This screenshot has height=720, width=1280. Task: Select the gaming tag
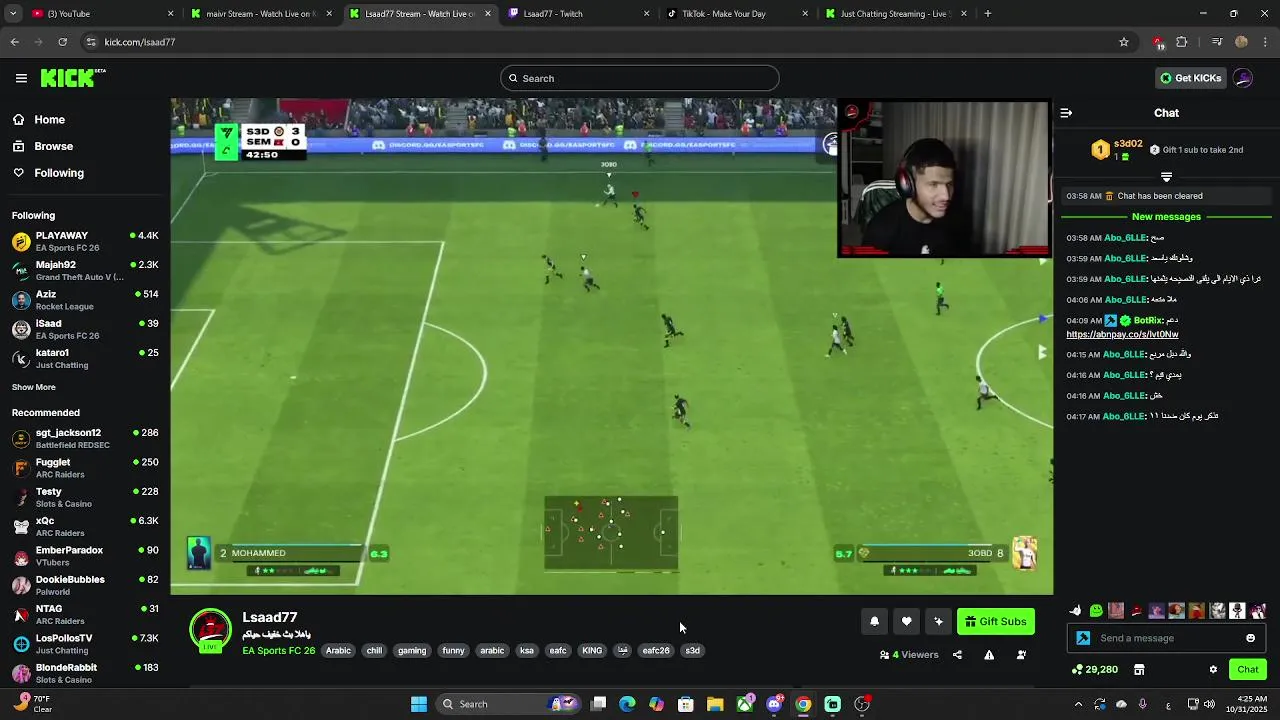pyautogui.click(x=412, y=651)
